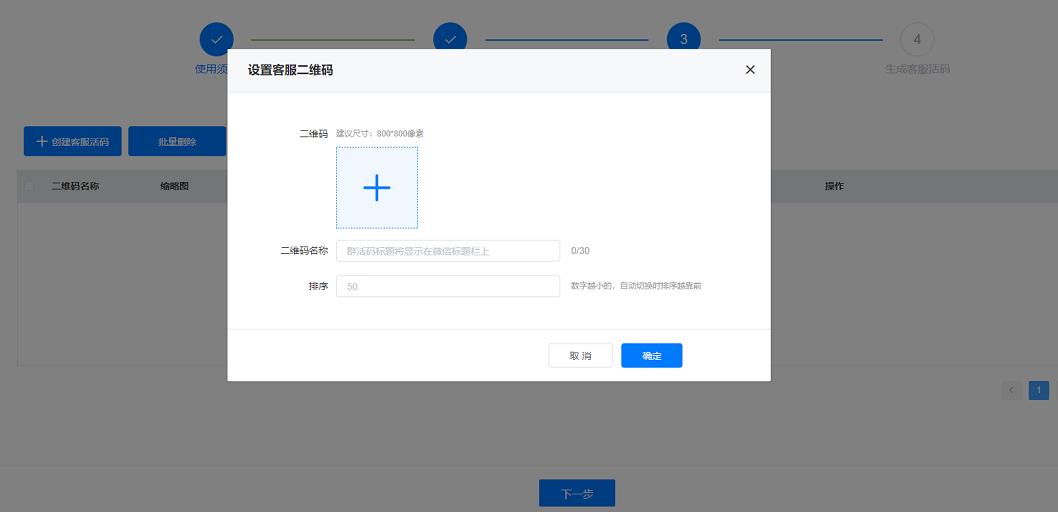
Task: Focus the 二维码名称 input field
Action: tap(448, 251)
